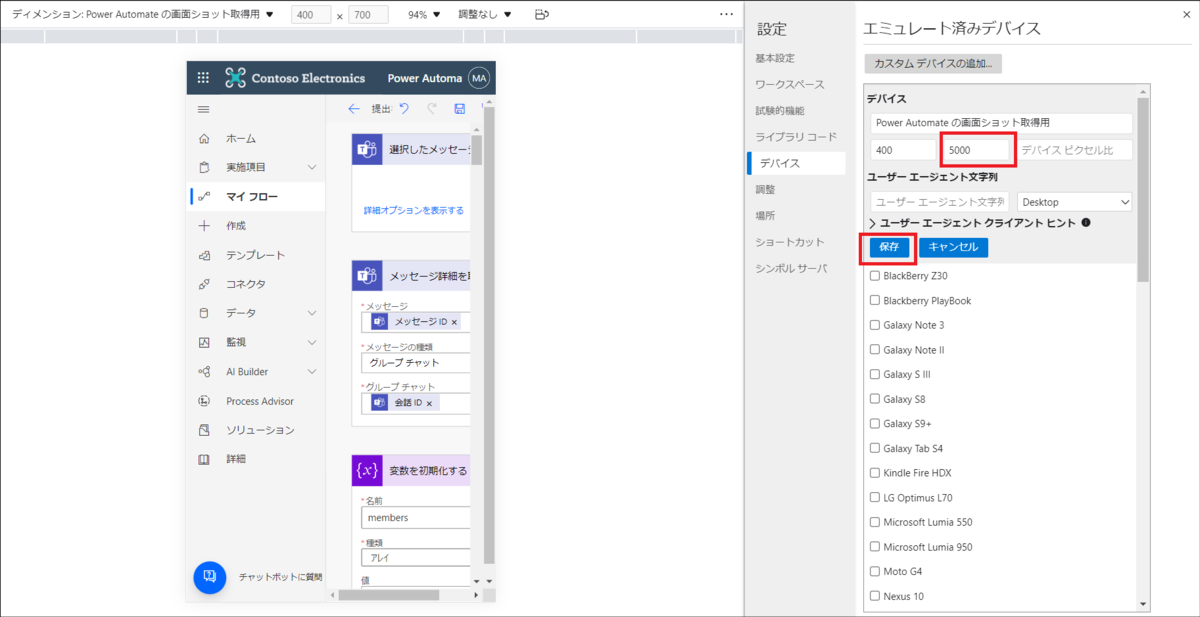Open the chatbot round blue button
The width and height of the screenshot is (1200, 617).
coord(210,577)
